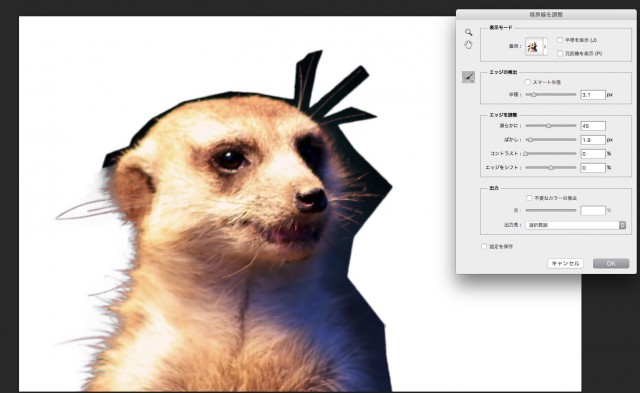Click the Shift Edge percent value field
Image resolution: width=640 pixels, height=393 pixels.
(x=593, y=168)
